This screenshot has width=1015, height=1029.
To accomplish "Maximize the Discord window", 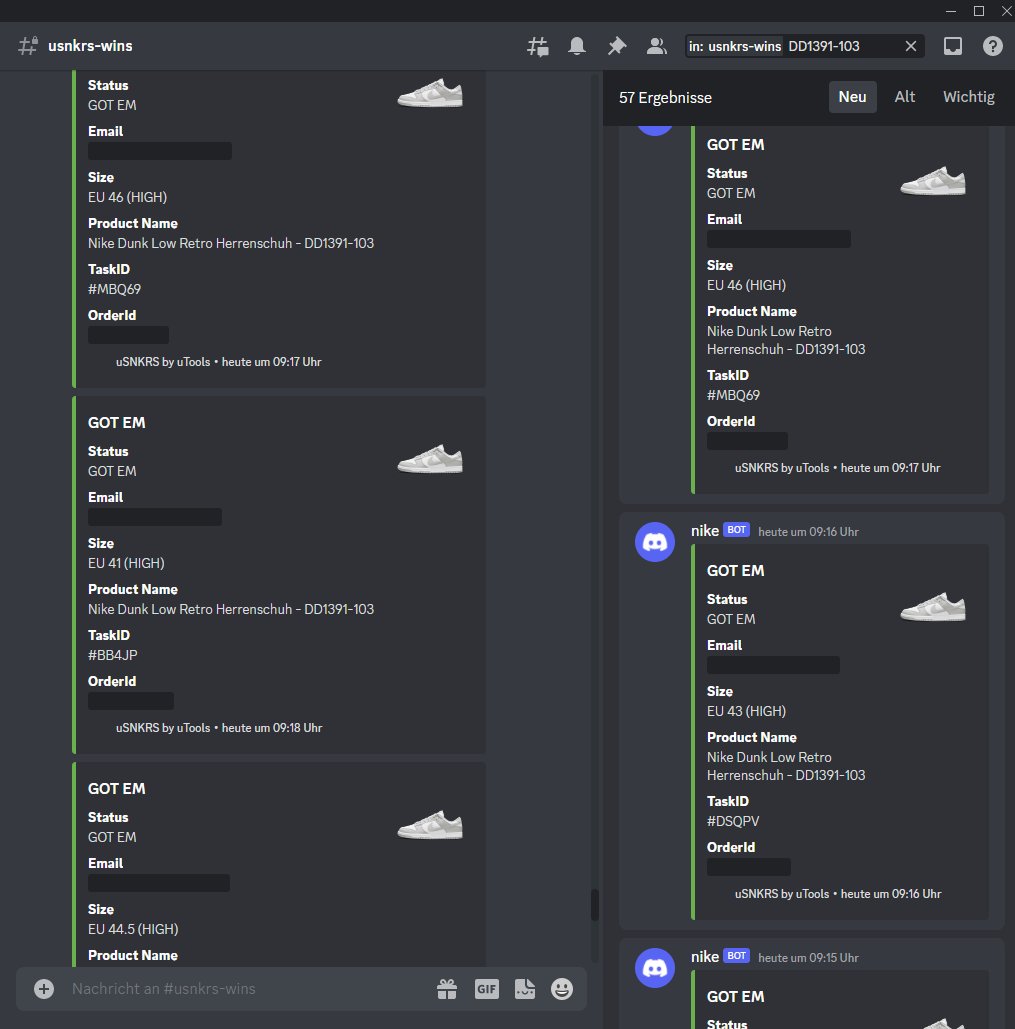I will coord(979,11).
